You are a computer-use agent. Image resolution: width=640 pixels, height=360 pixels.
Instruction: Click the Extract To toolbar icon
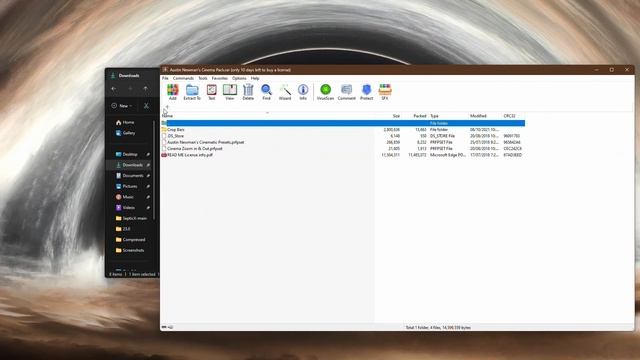(192, 92)
